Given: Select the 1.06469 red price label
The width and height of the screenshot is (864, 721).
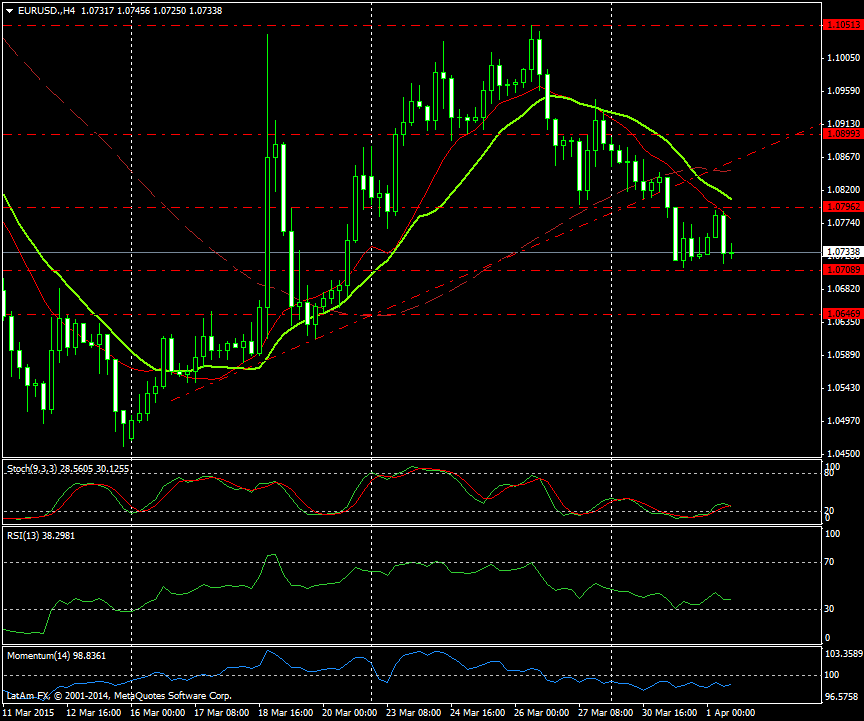Looking at the screenshot, I should coord(838,314).
